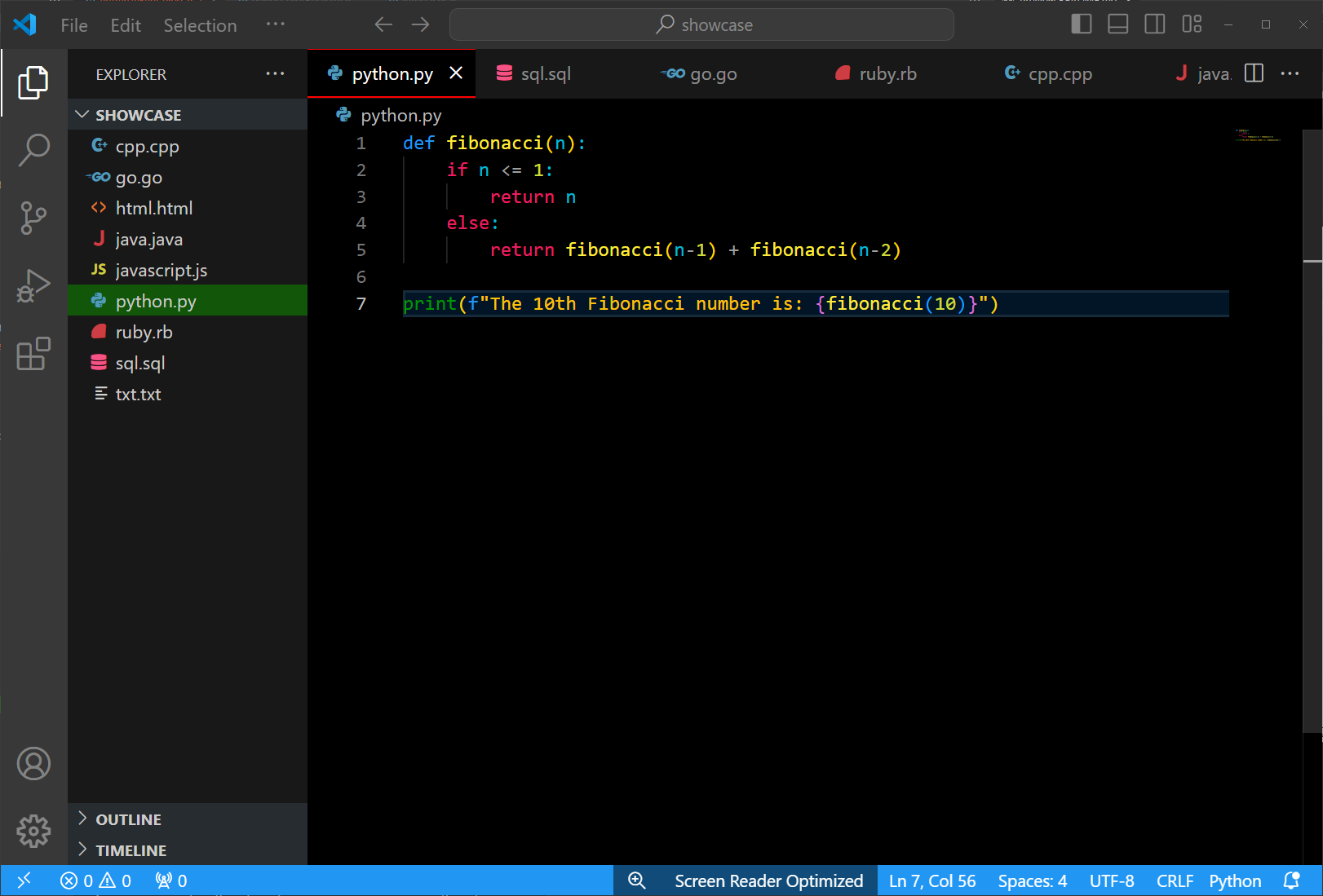Click Screen Reader Optimized status item
This screenshot has width=1323, height=896.
[x=768, y=881]
